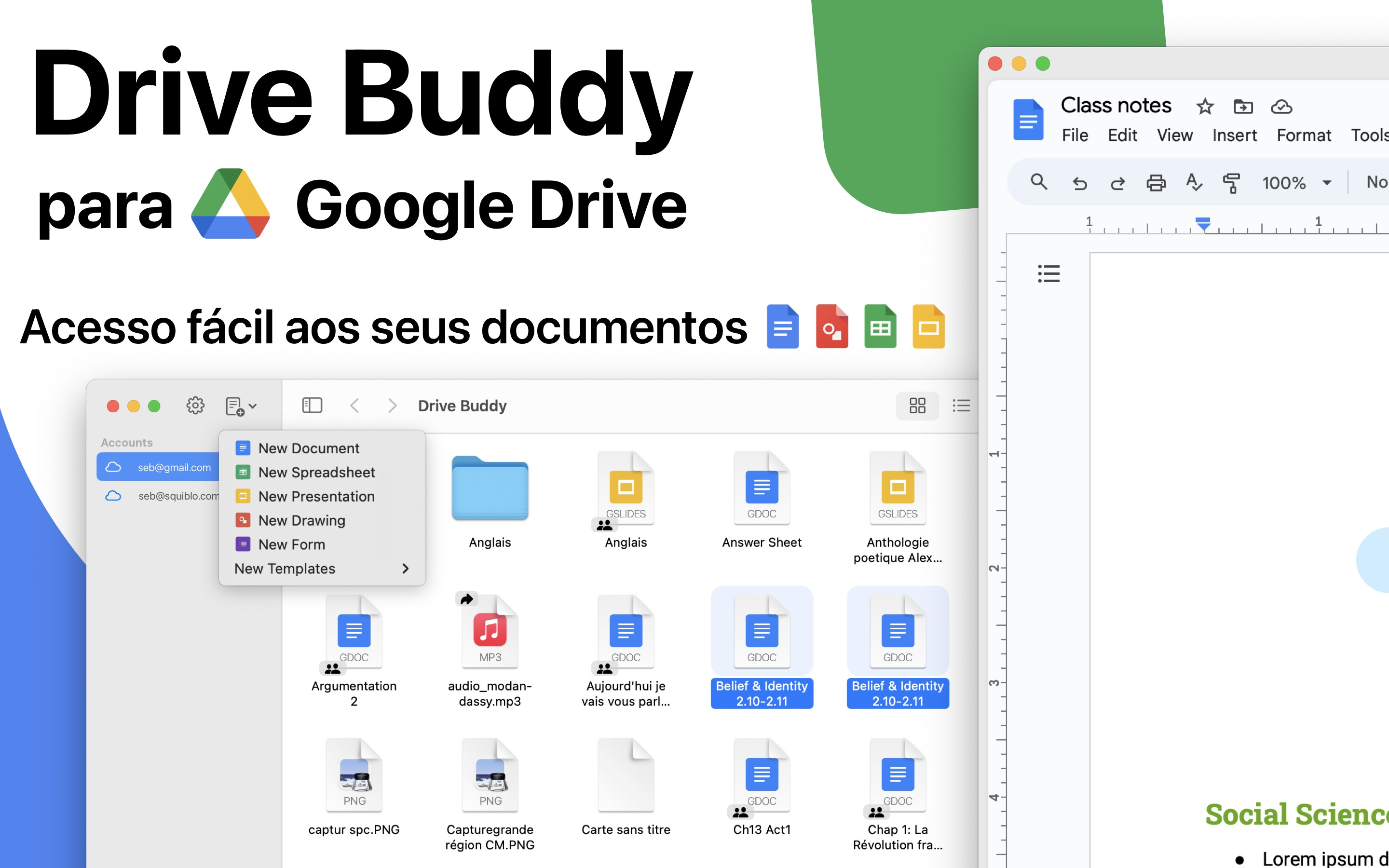This screenshot has width=1389, height=868.
Task: Select the seb@gmail.com account
Action: (158, 467)
